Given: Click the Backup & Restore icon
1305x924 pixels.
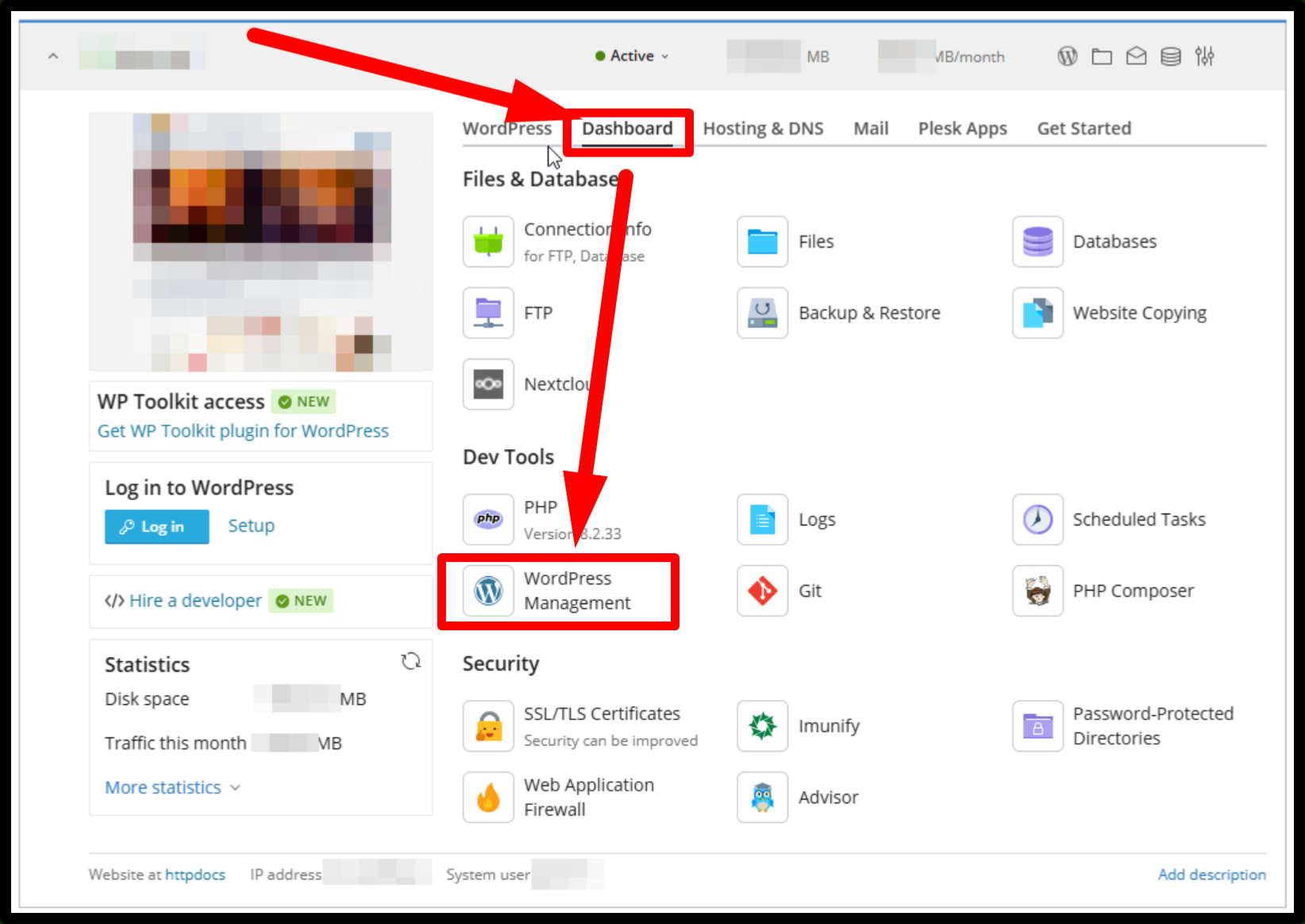Looking at the screenshot, I should point(762,313).
